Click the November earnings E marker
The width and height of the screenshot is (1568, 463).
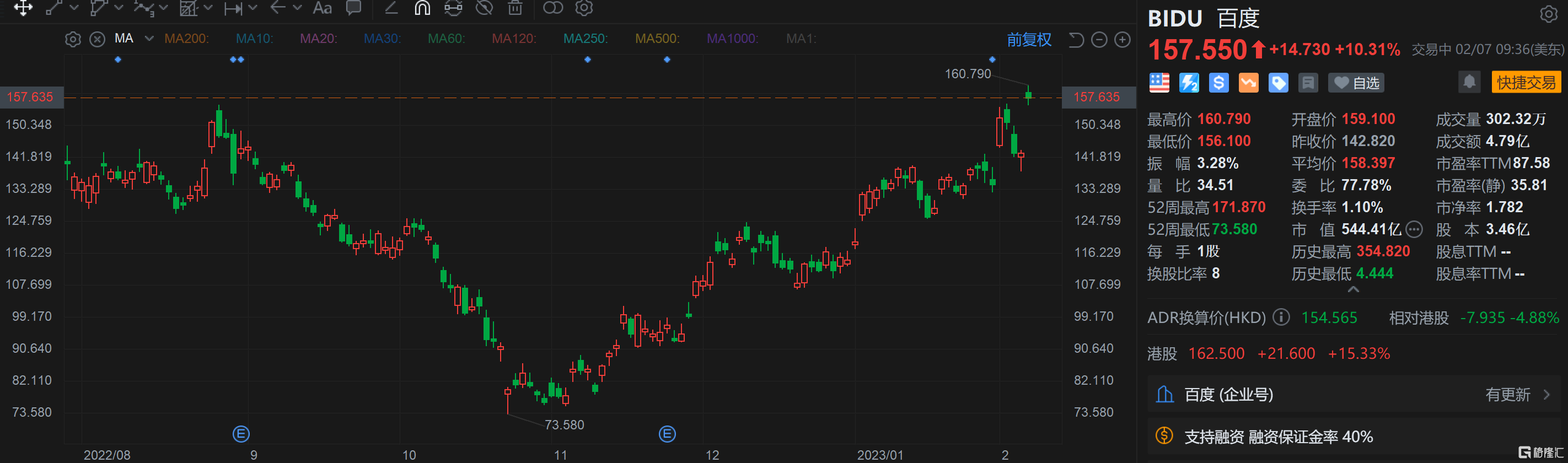coord(667,434)
